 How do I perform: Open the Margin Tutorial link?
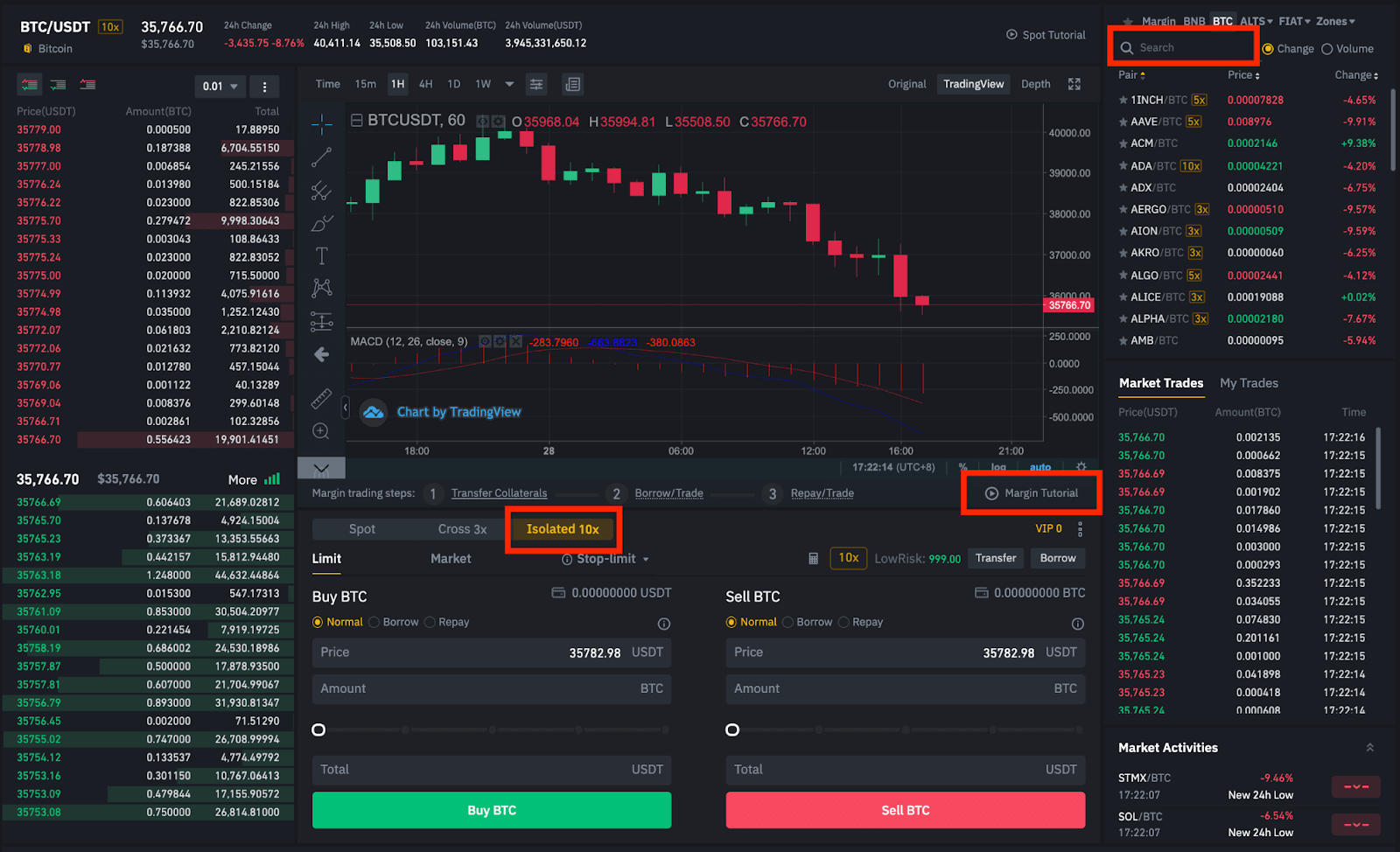[x=1032, y=493]
